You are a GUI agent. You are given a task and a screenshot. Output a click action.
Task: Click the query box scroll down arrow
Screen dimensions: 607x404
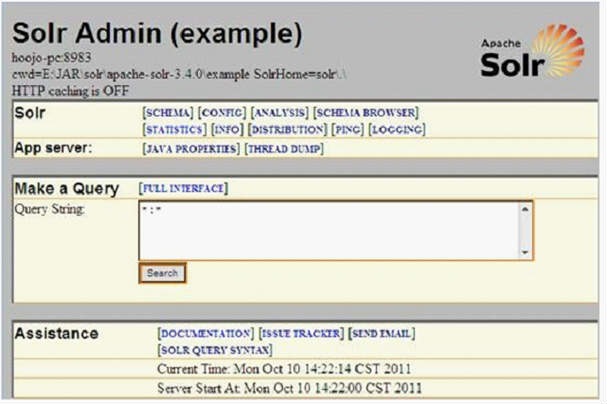[x=525, y=252]
